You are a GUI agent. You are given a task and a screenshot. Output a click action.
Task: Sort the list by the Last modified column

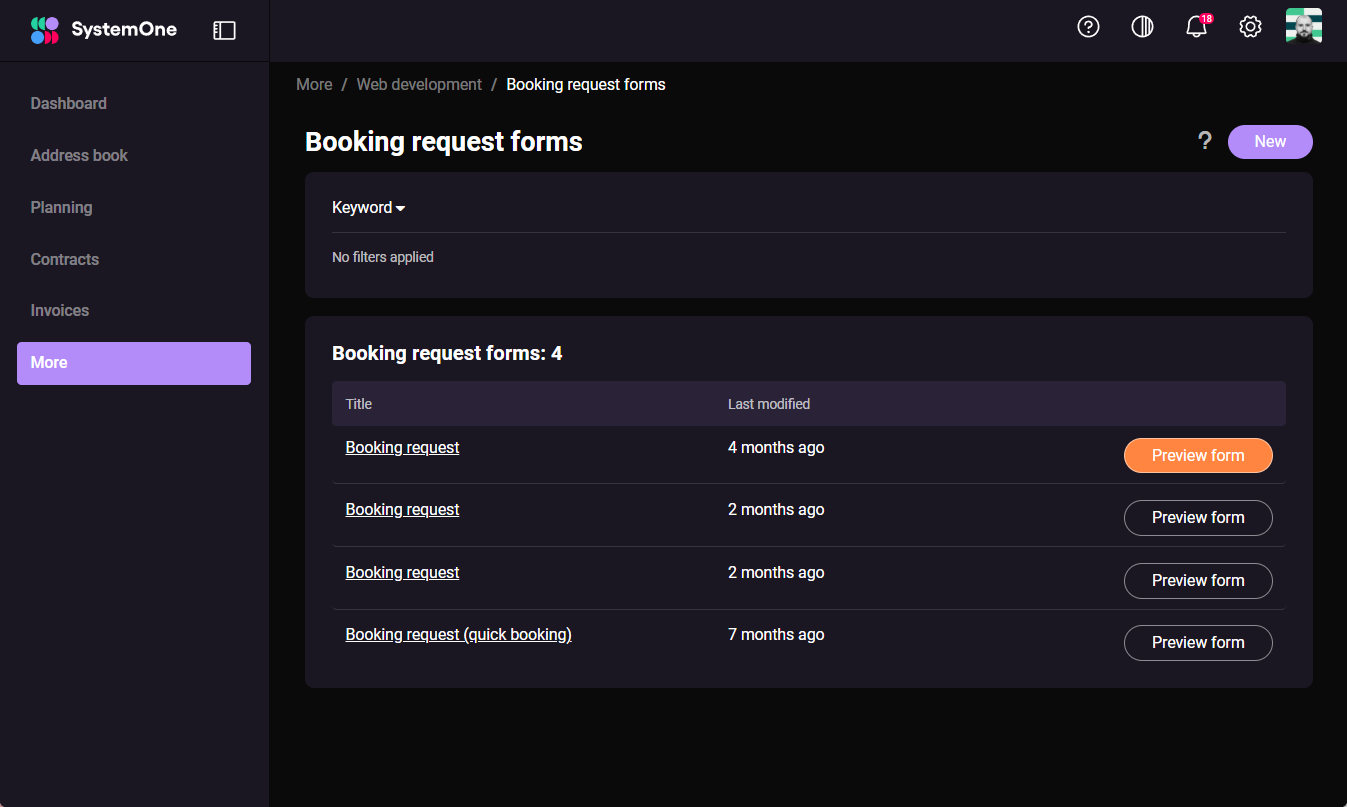click(x=769, y=403)
